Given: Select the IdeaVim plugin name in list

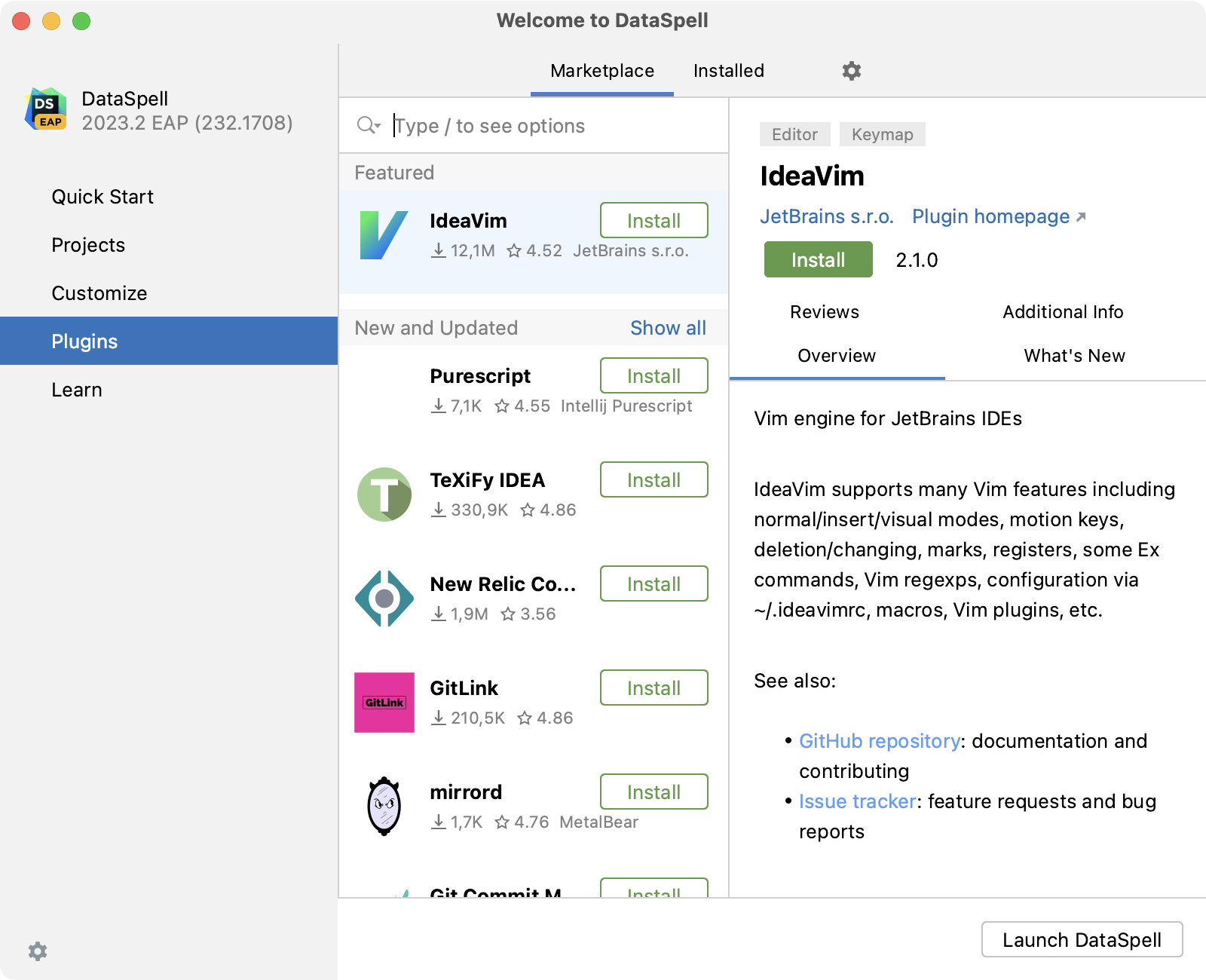Looking at the screenshot, I should (468, 221).
